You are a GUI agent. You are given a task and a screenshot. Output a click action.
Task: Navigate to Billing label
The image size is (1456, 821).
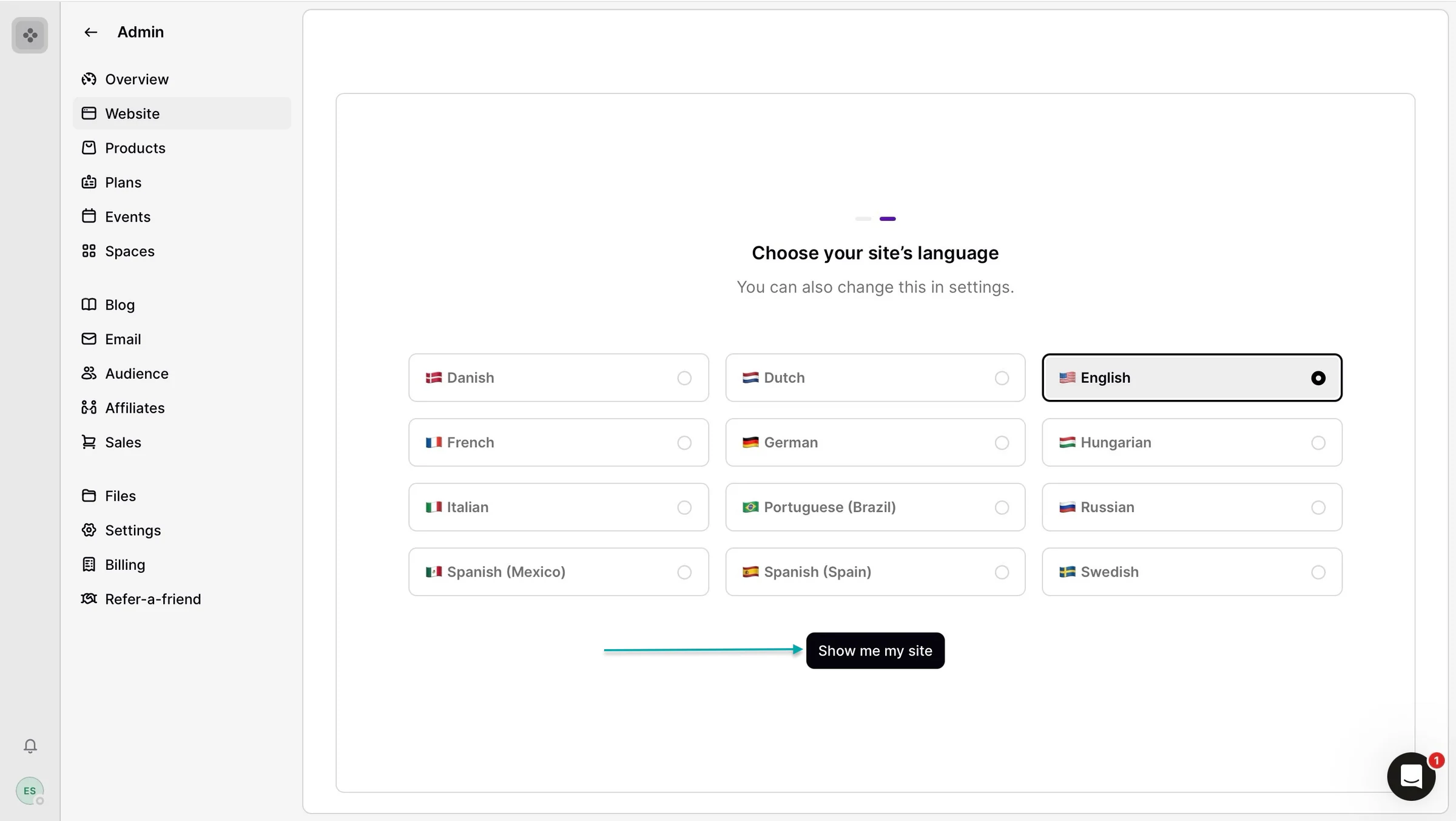[125, 565]
